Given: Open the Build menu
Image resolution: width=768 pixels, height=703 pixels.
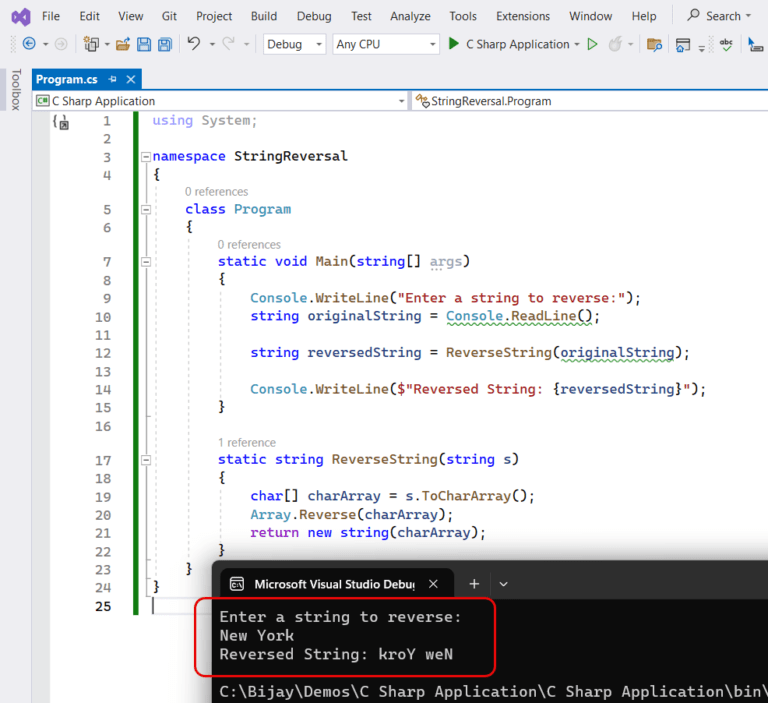Looking at the screenshot, I should pos(264,16).
